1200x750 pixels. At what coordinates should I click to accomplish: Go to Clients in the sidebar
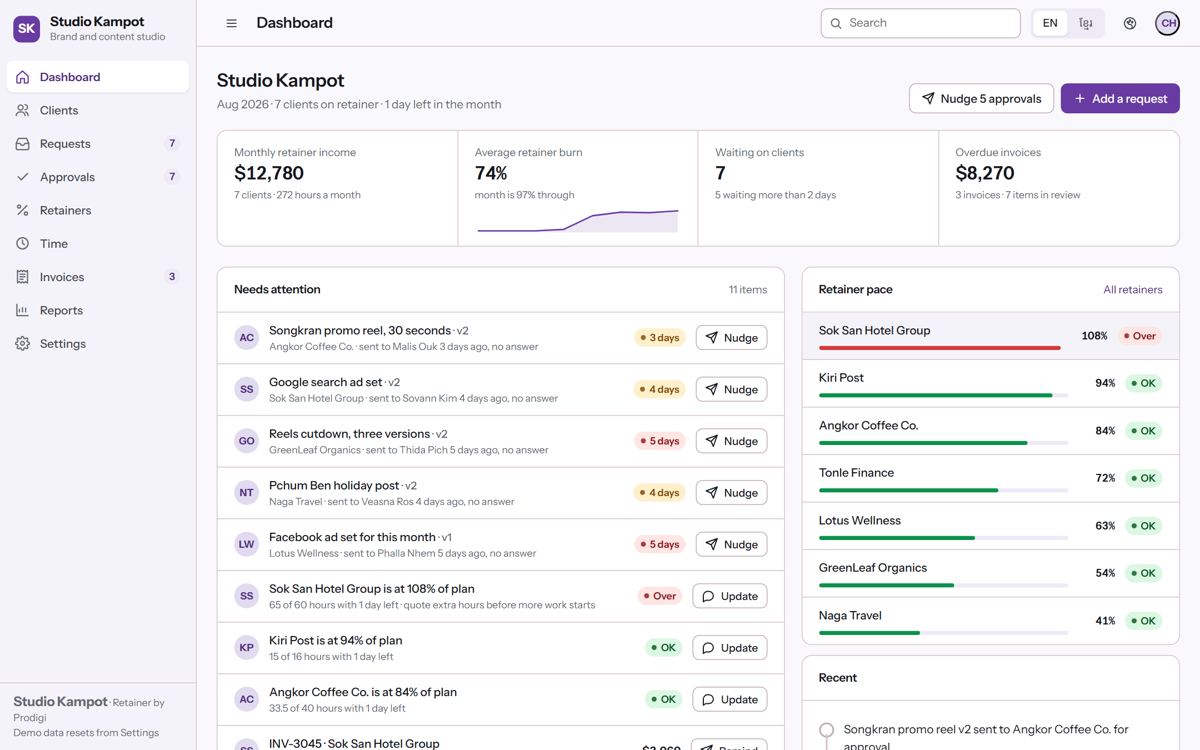pos(97,110)
